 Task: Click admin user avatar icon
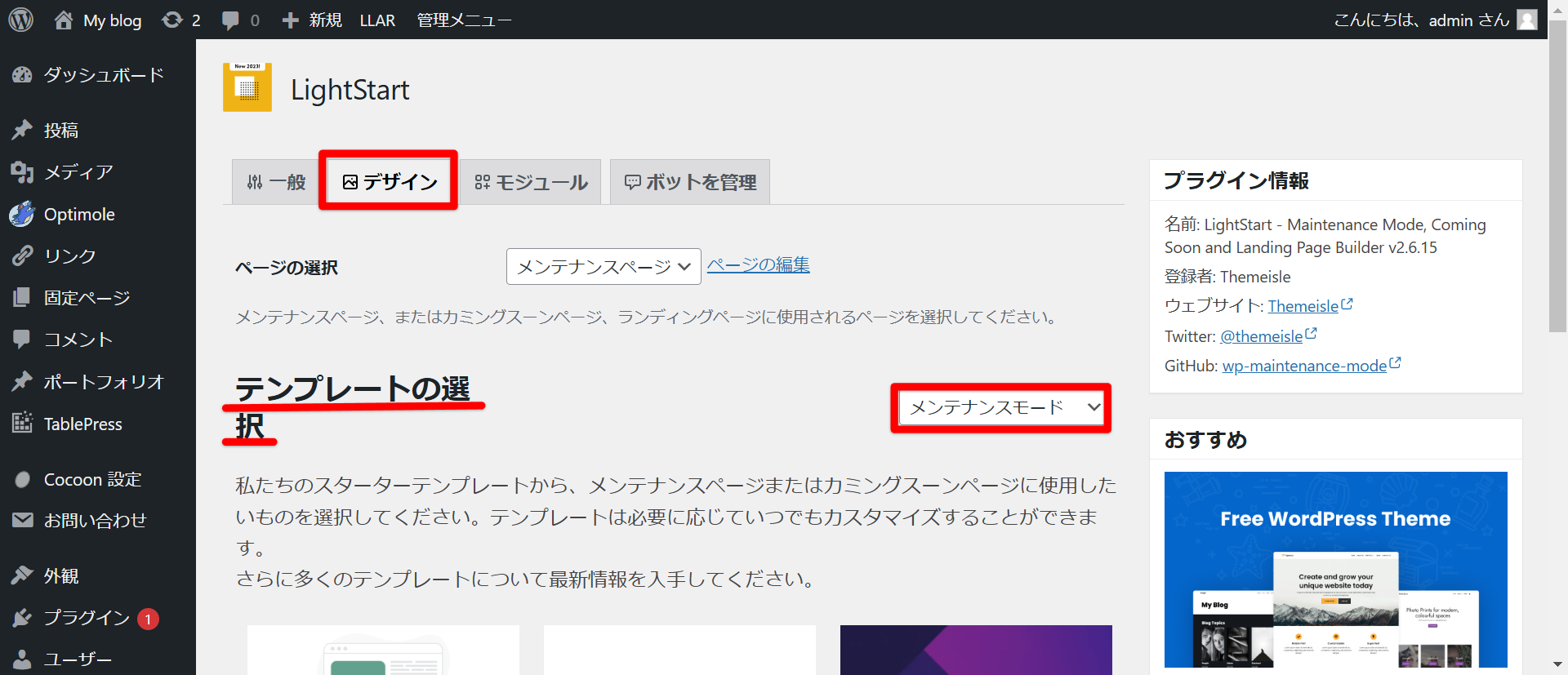1527,20
